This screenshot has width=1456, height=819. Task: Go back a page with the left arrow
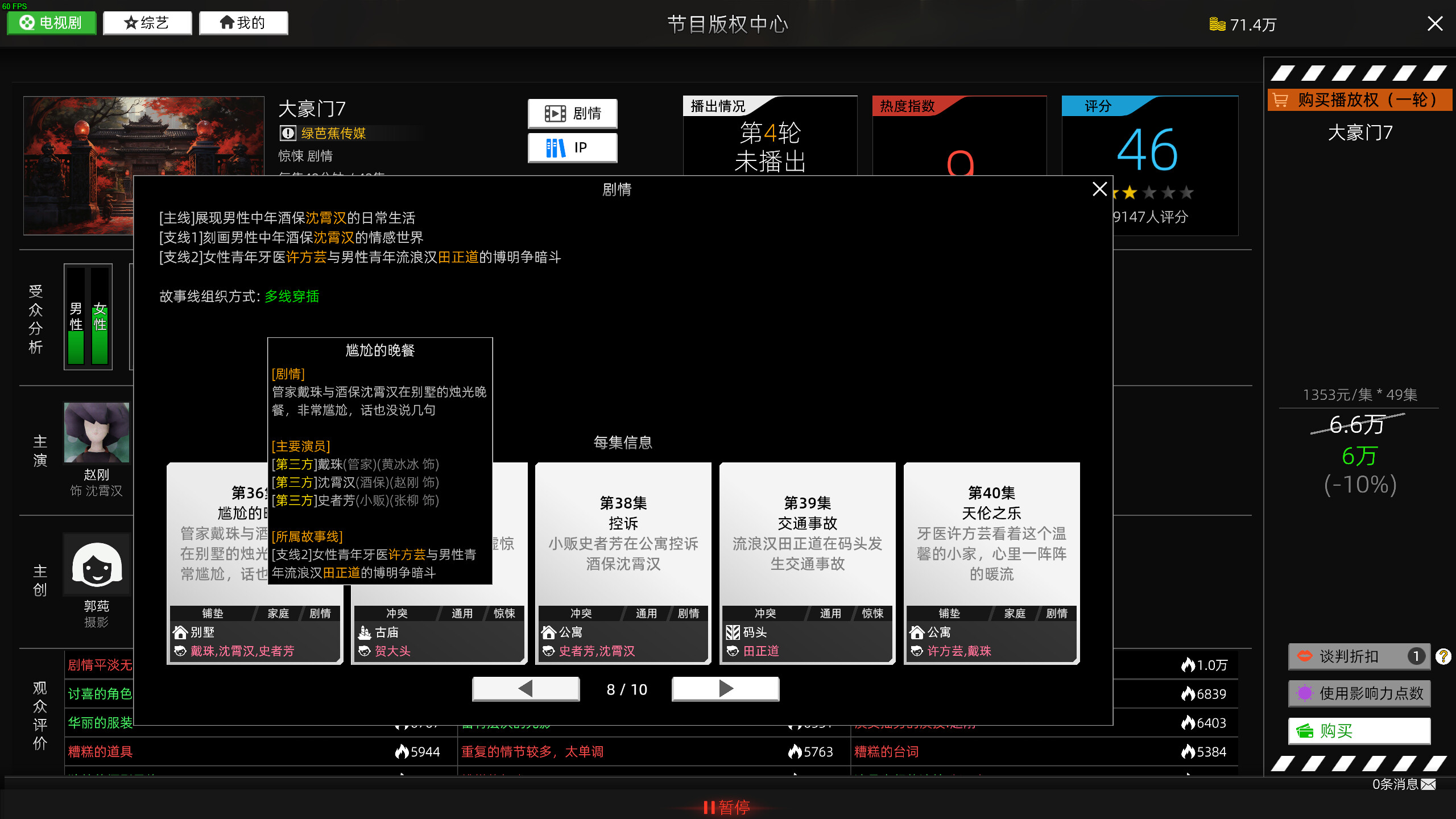point(526,688)
